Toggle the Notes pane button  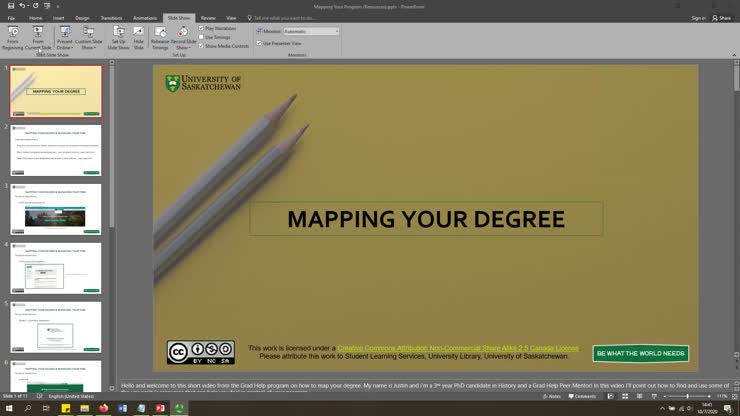[552, 396]
